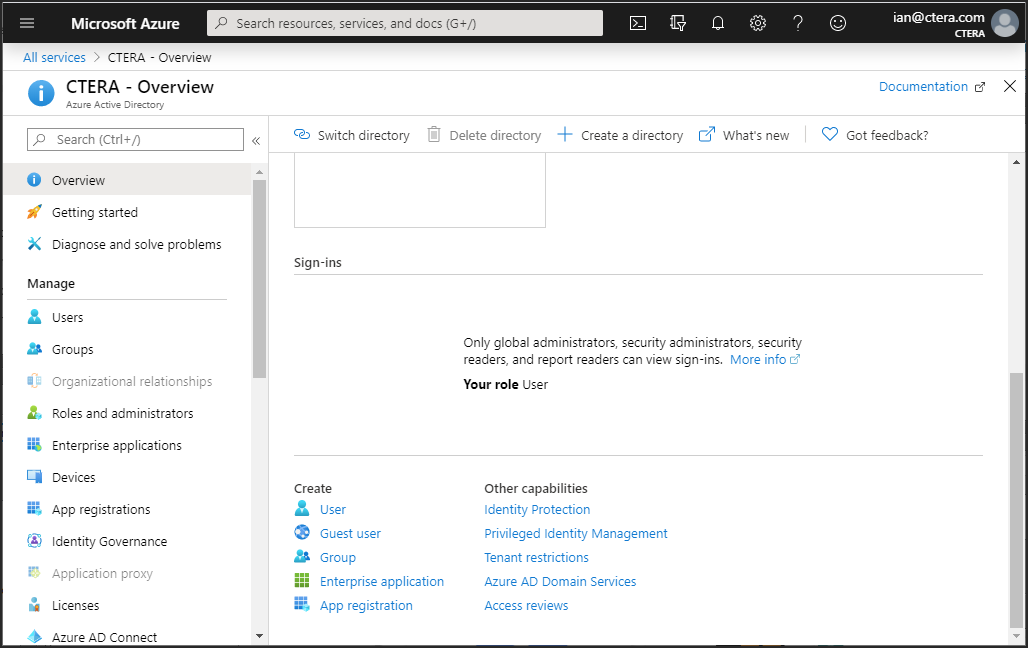
Task: Open Identity Protection link
Action: click(x=537, y=509)
